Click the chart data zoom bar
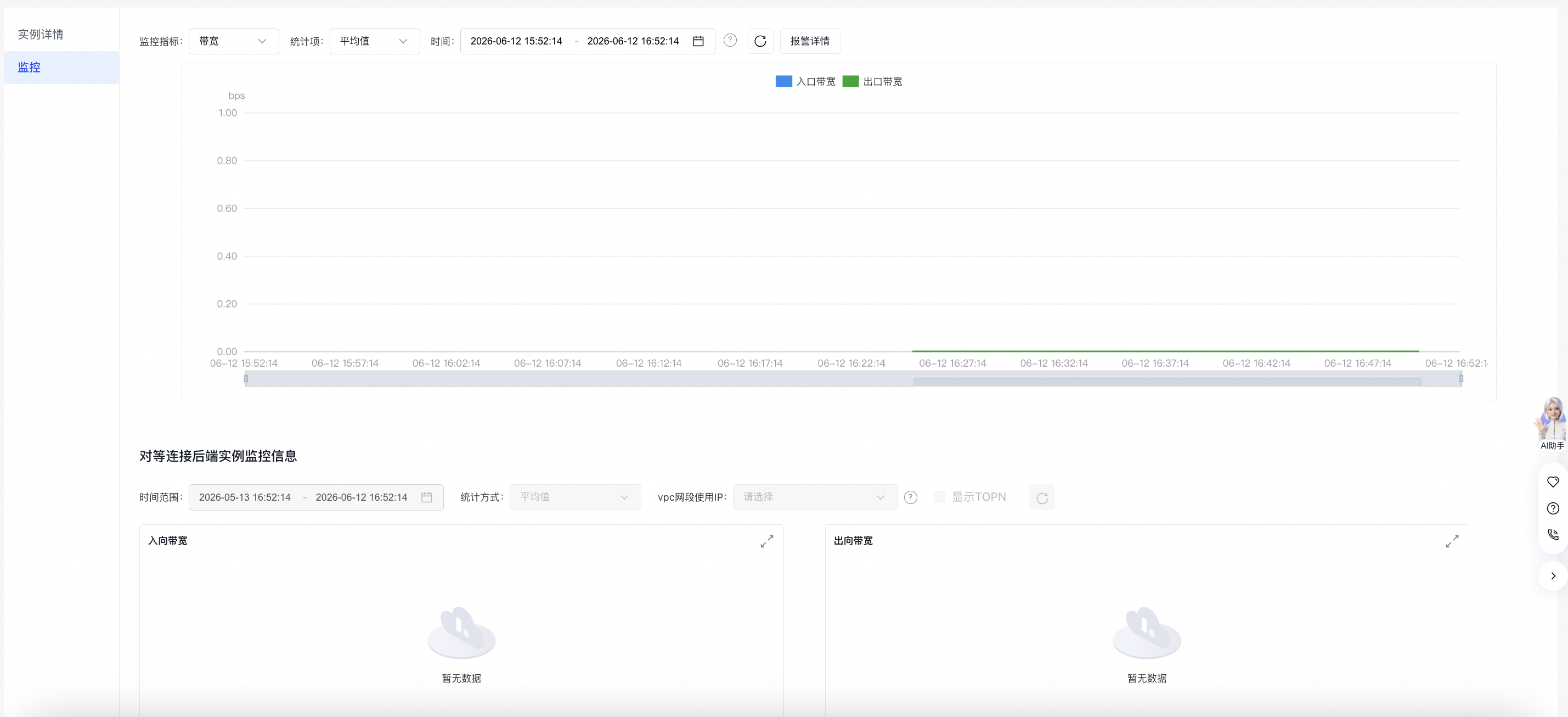Screen dimensions: 1568x717 (853, 378)
